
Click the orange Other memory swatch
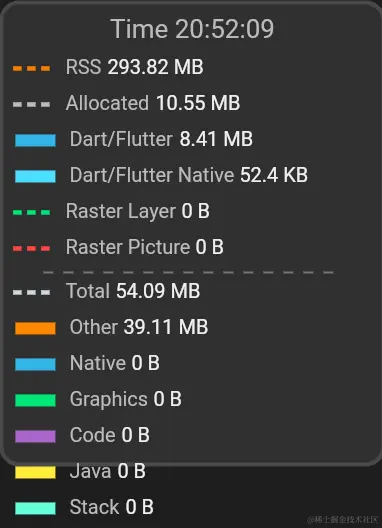point(35,328)
